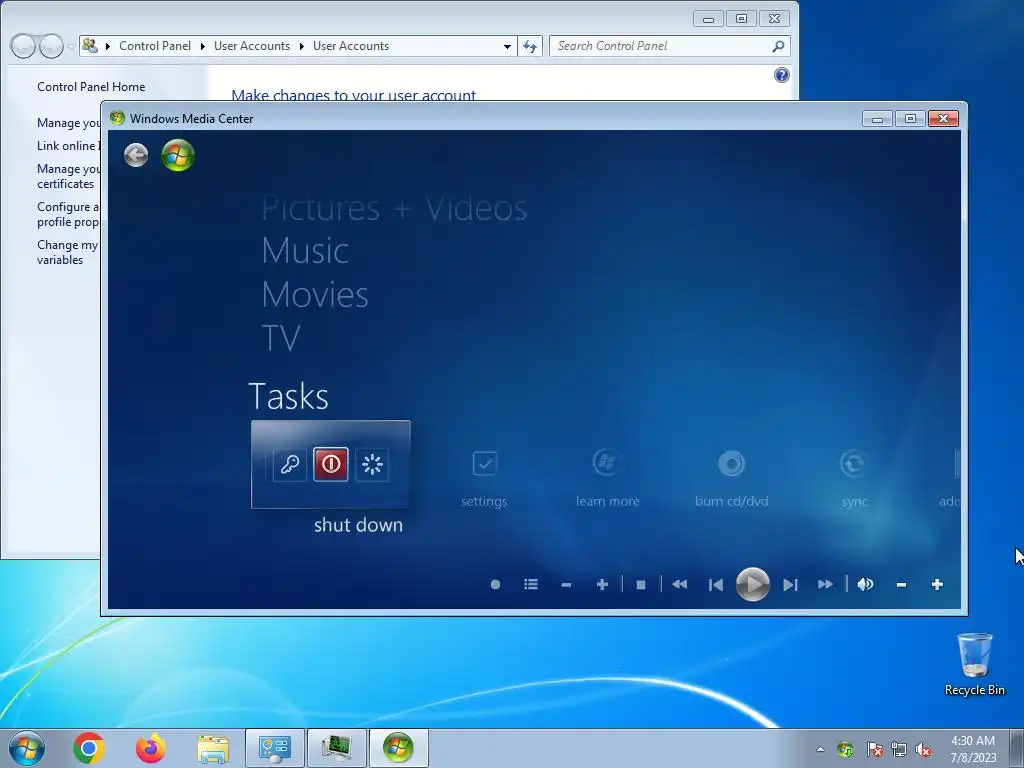Select the key (lock) icon under Tasks
Image resolution: width=1024 pixels, height=768 pixels.
coord(289,464)
